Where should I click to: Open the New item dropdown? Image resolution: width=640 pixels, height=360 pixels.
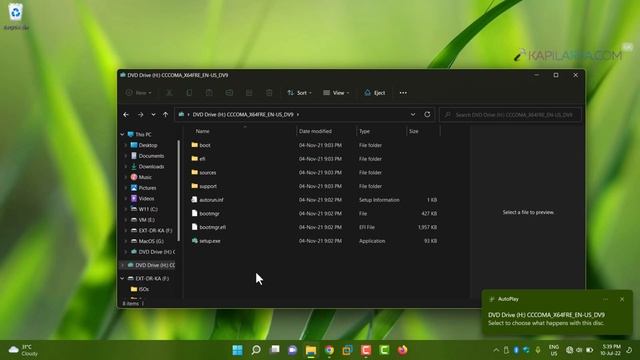tap(139, 93)
